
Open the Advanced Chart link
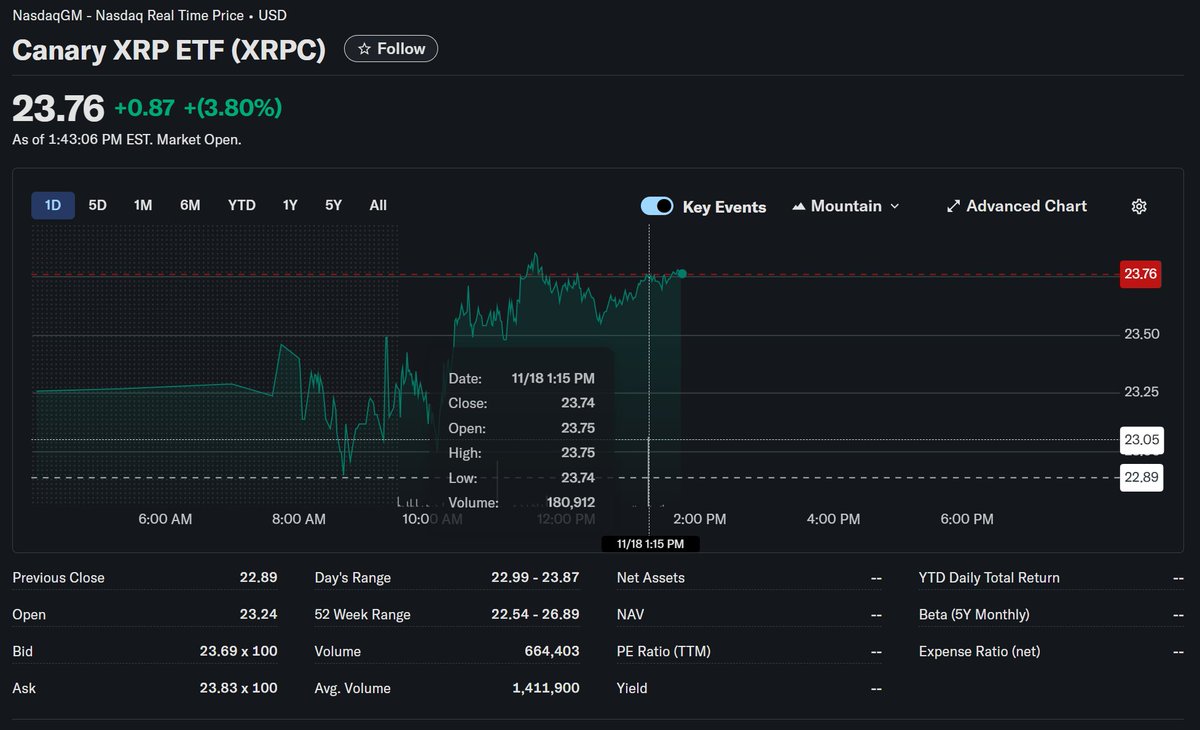pos(1026,206)
